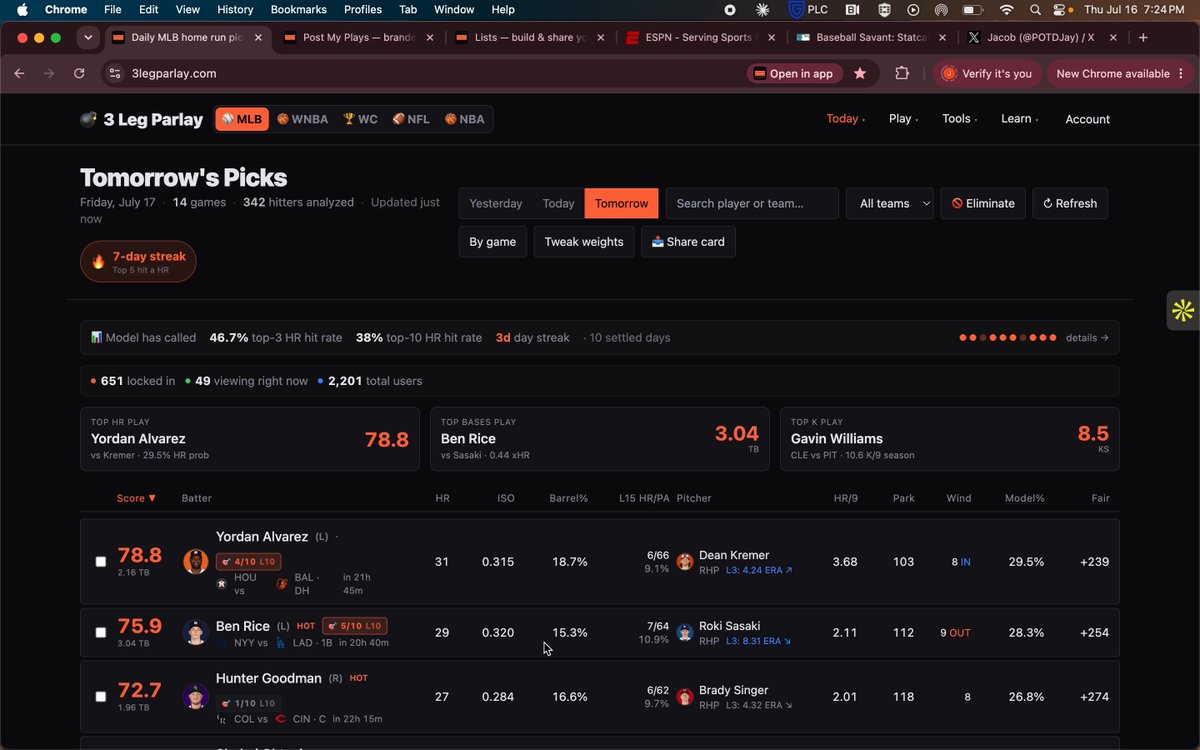Open macOS Spotlight search icon

coord(1034,10)
